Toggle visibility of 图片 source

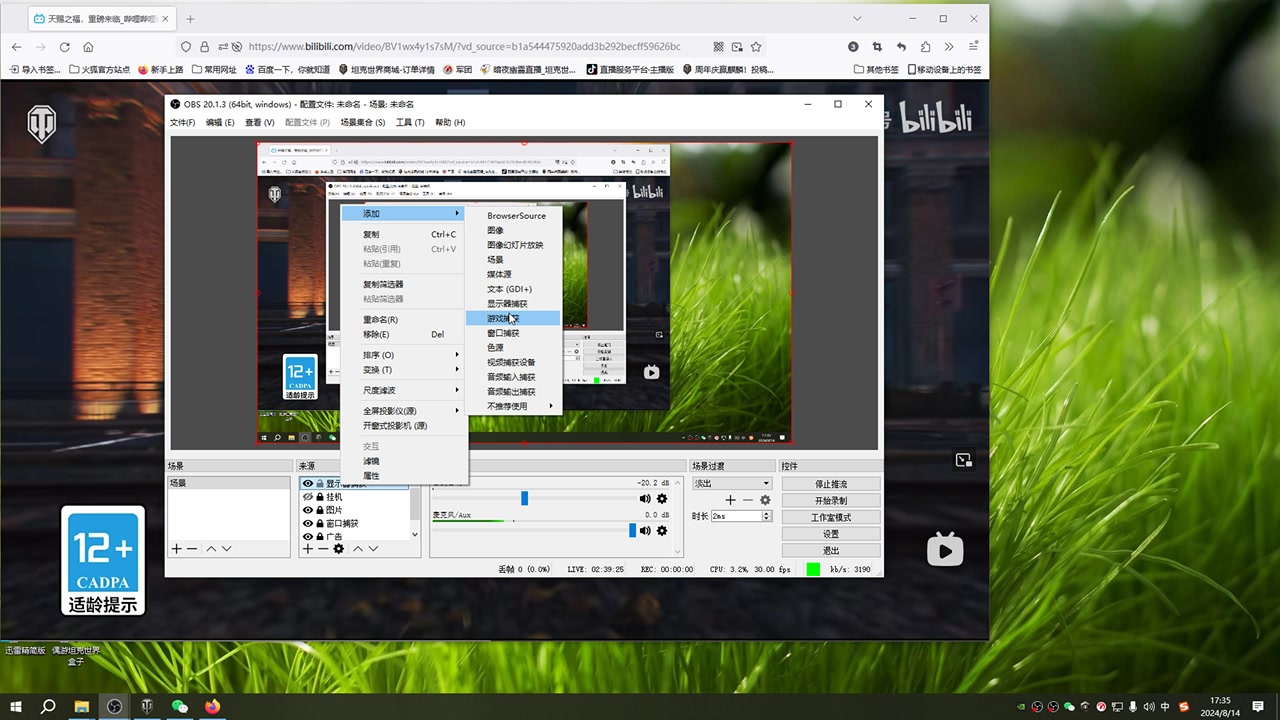[x=308, y=510]
